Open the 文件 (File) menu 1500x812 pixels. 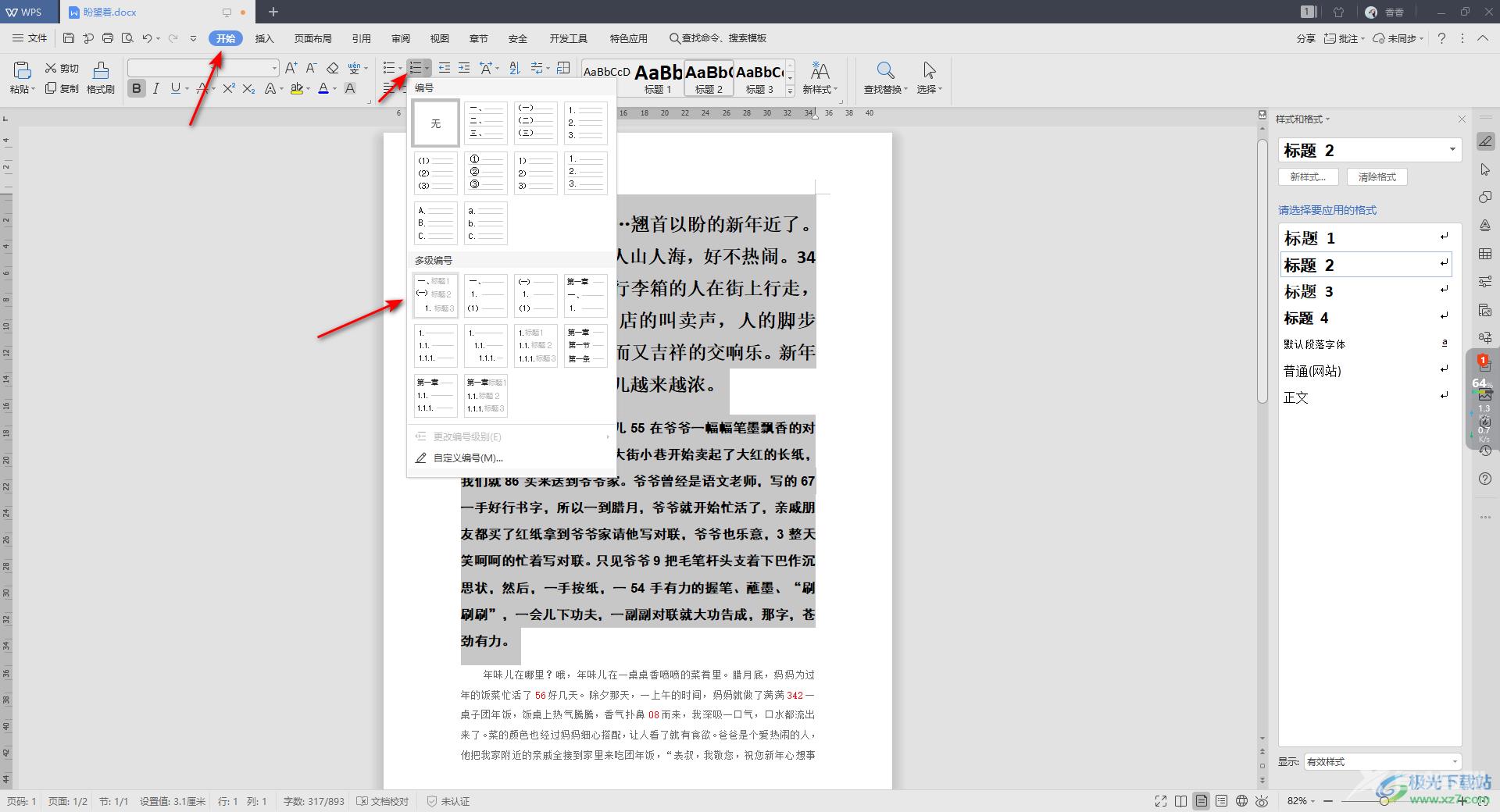(x=30, y=38)
